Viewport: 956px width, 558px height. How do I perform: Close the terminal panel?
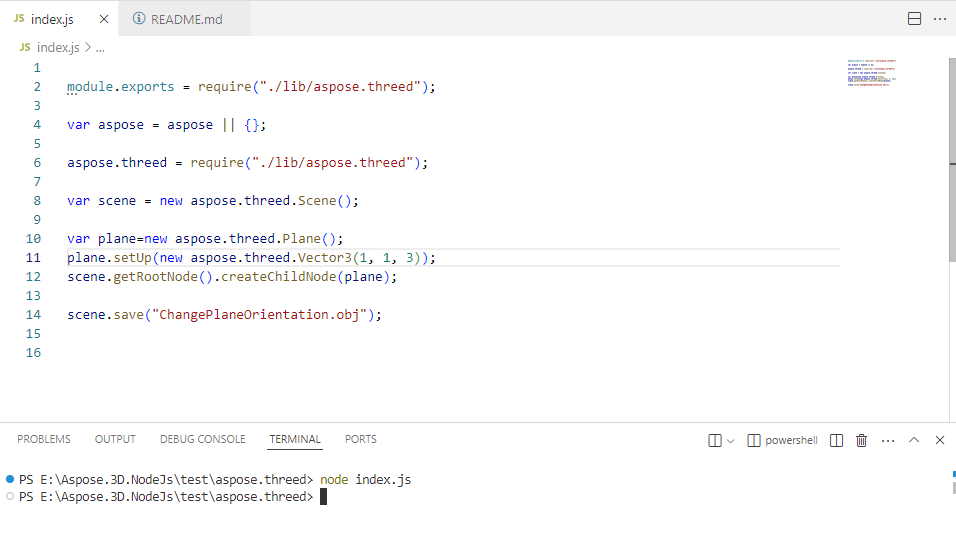pos(940,440)
